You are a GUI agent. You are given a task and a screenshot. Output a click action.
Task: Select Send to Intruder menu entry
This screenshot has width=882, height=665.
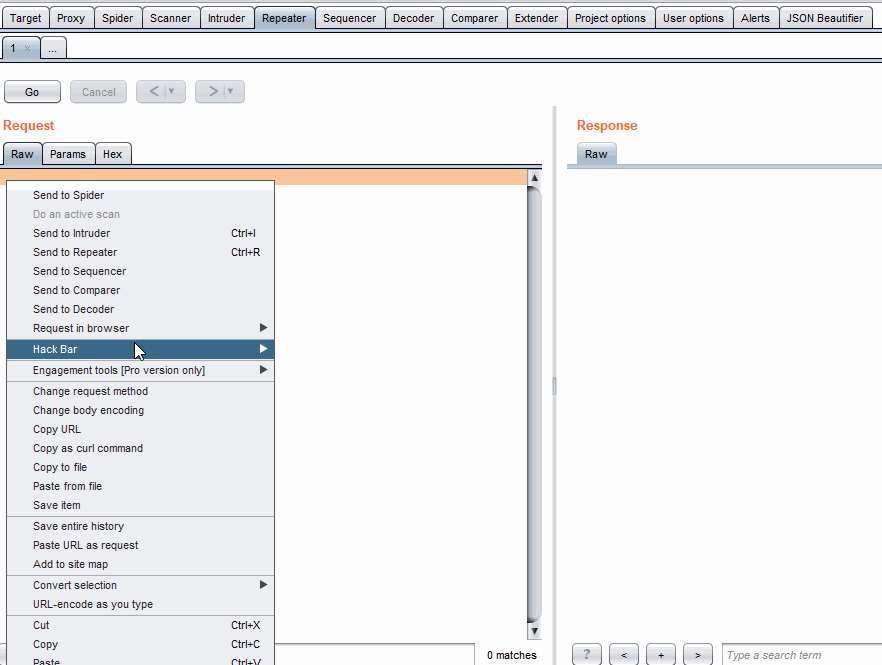(x=71, y=233)
